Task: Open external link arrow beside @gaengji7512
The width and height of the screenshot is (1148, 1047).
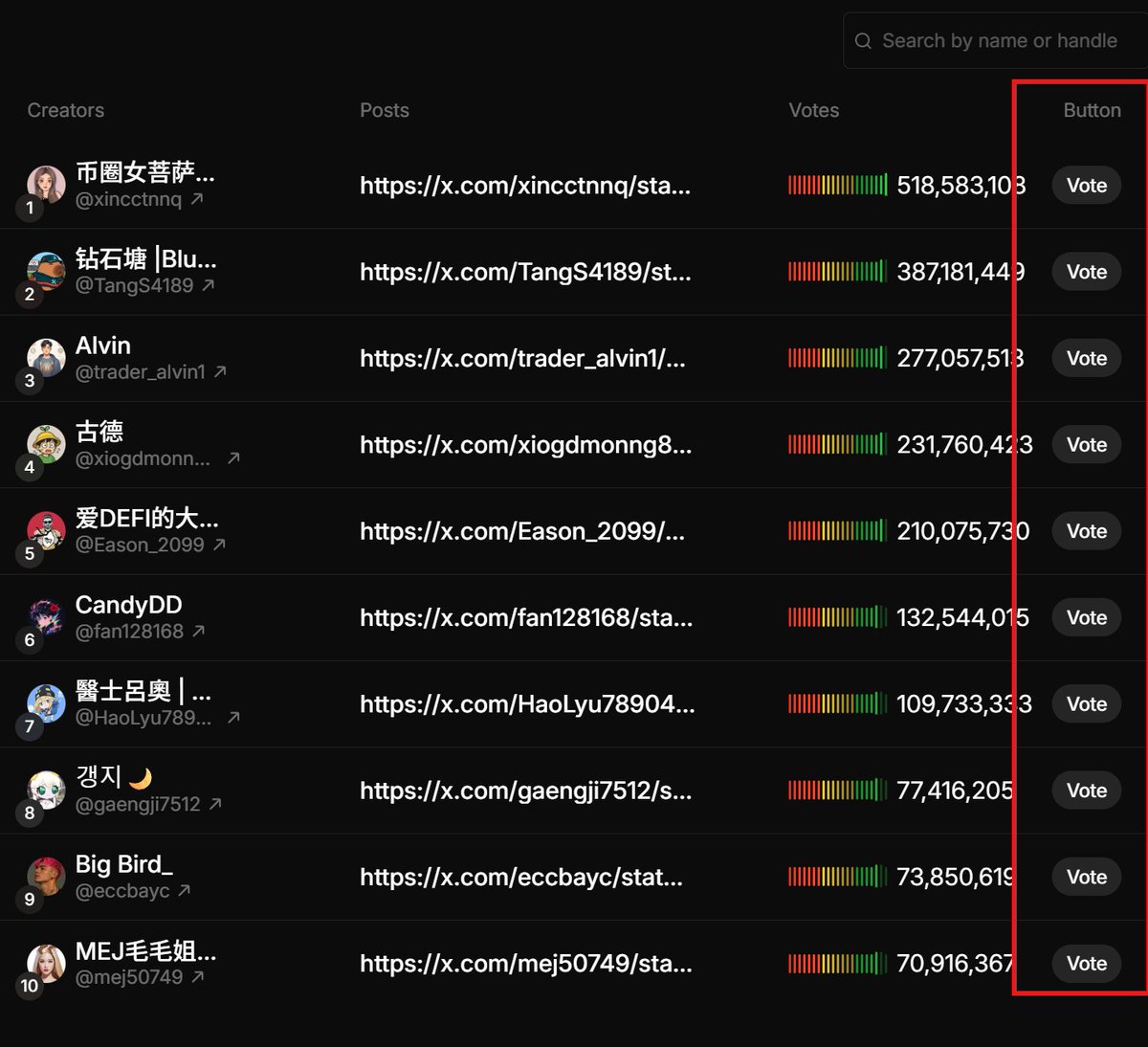Action: (215, 804)
